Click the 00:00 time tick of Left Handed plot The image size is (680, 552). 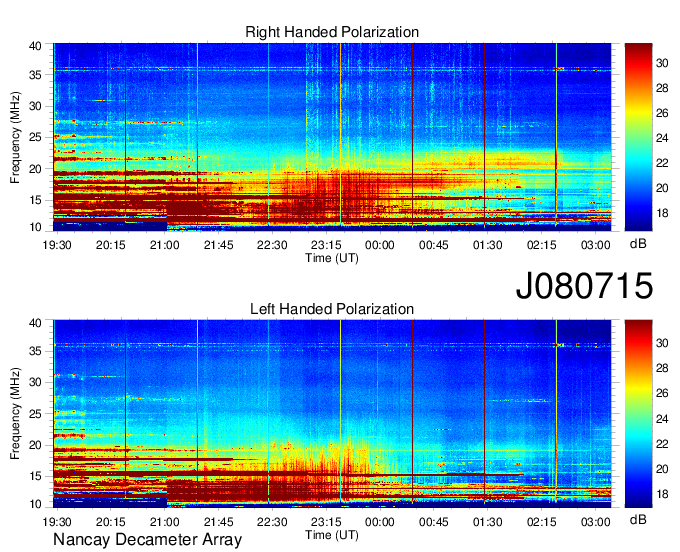click(x=379, y=522)
